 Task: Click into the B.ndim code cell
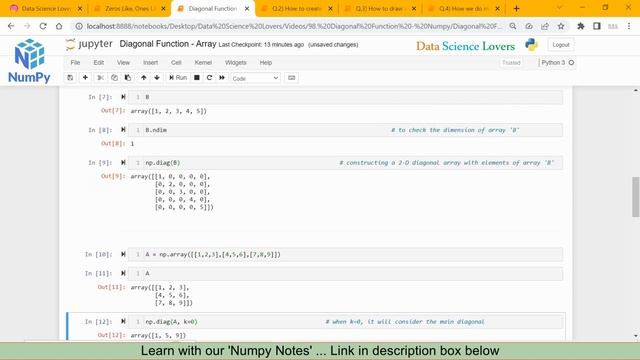coord(345,130)
